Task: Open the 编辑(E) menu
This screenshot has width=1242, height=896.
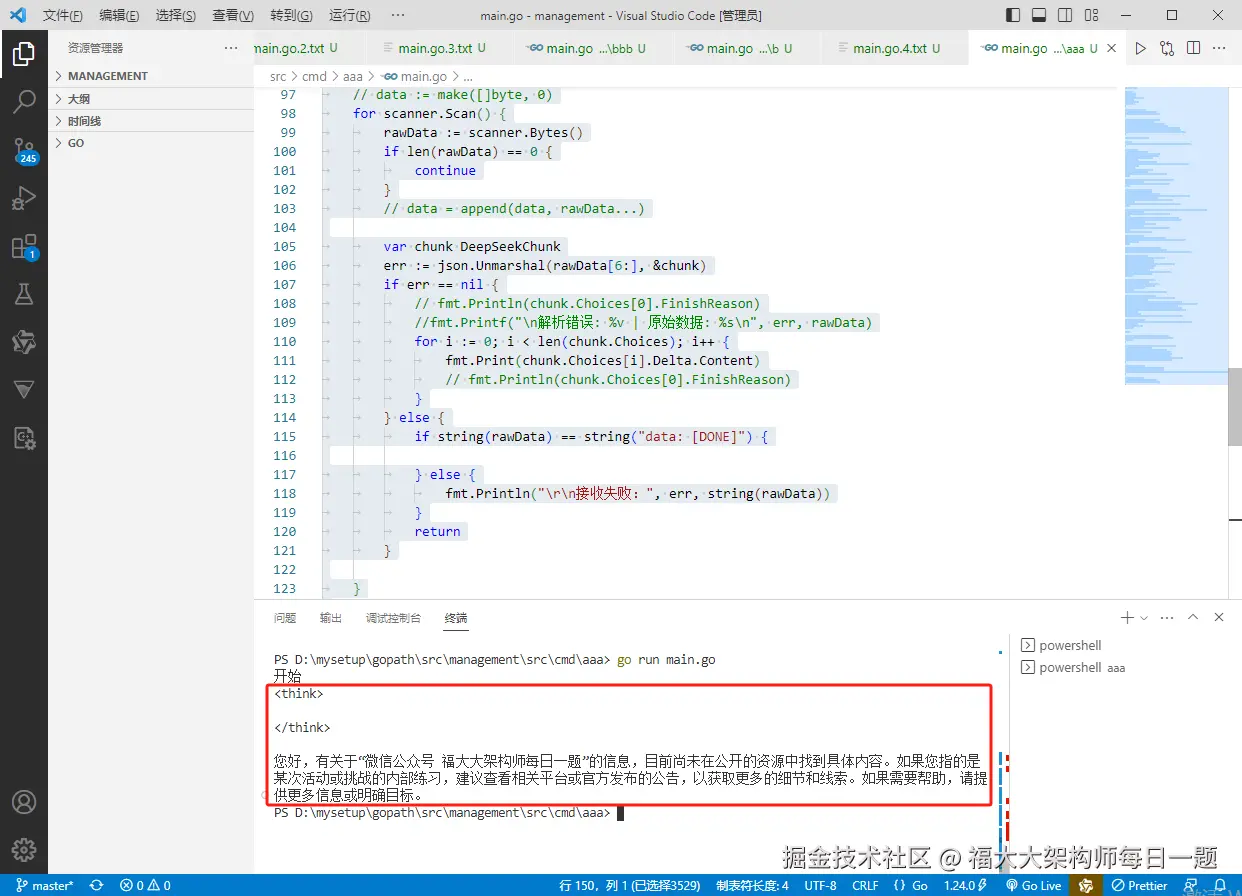Action: (119, 15)
